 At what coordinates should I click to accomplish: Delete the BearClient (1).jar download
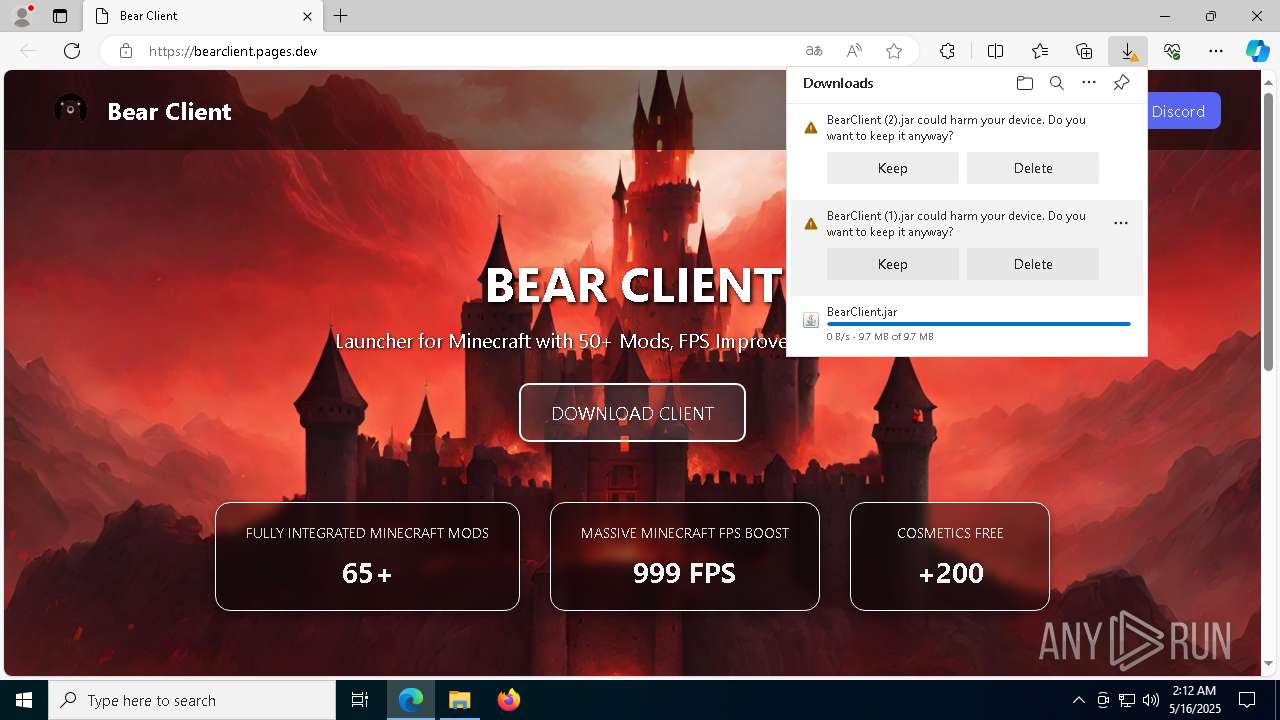click(1033, 264)
